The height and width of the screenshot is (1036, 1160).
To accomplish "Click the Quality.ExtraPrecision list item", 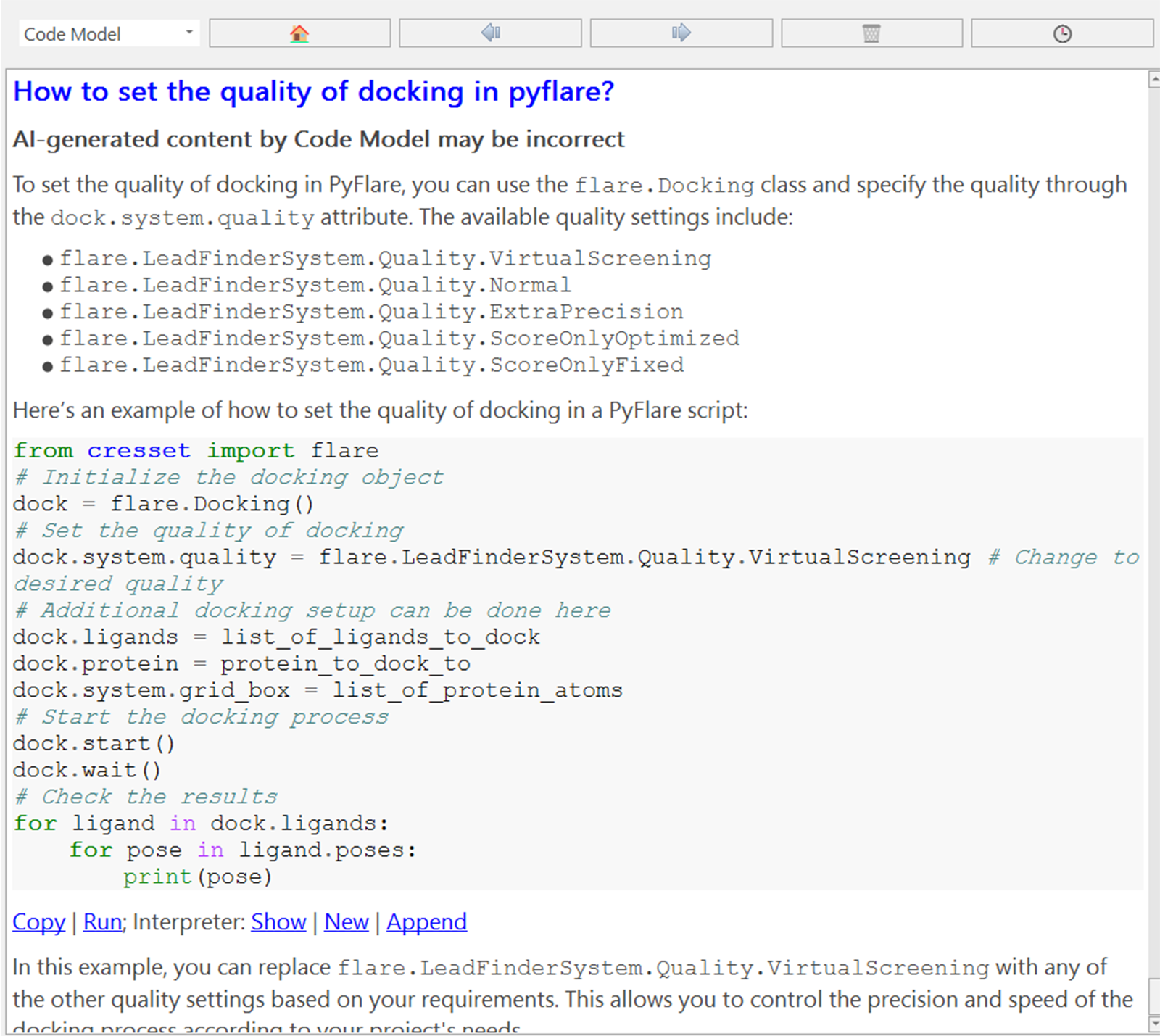I will (371, 312).
